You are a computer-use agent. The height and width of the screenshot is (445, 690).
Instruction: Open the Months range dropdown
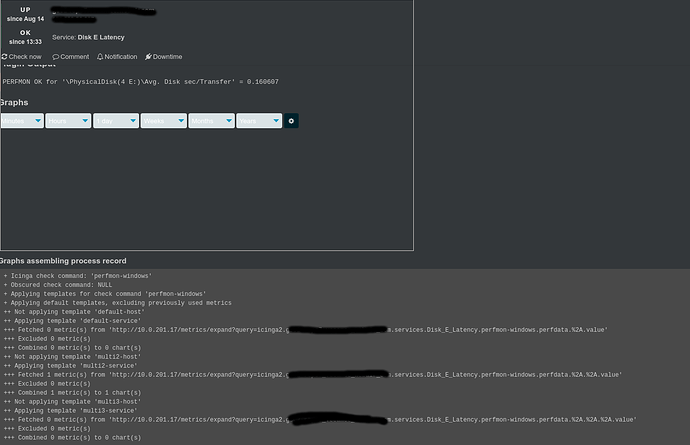212,121
